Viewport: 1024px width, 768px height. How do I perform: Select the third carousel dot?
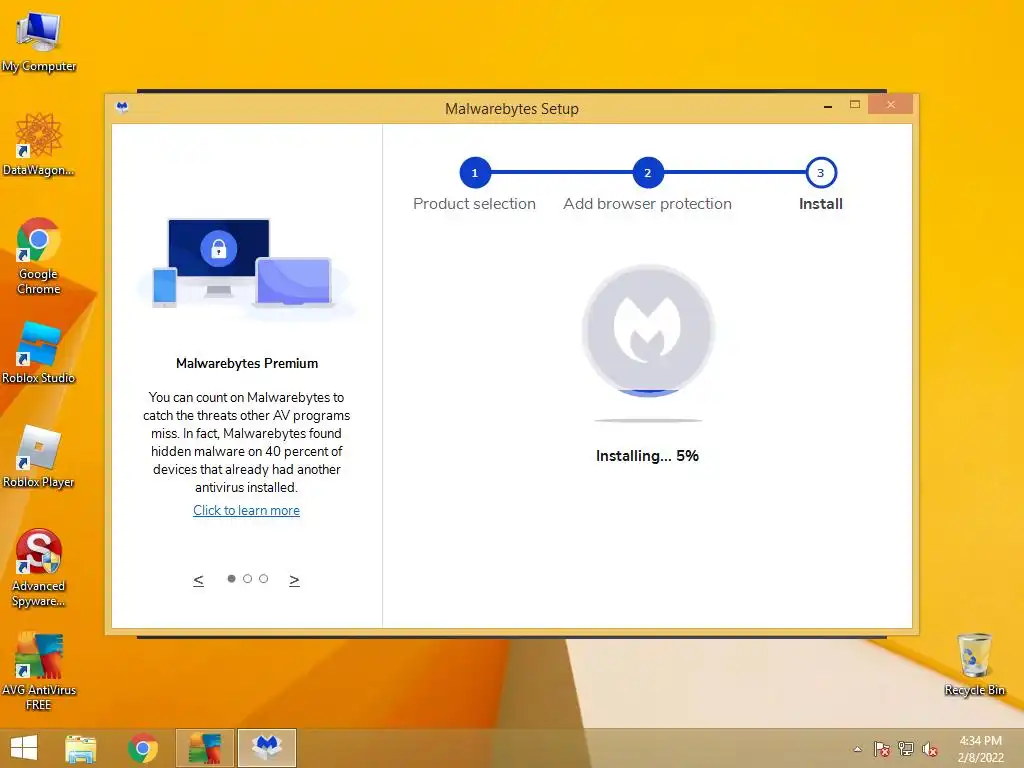click(x=263, y=579)
